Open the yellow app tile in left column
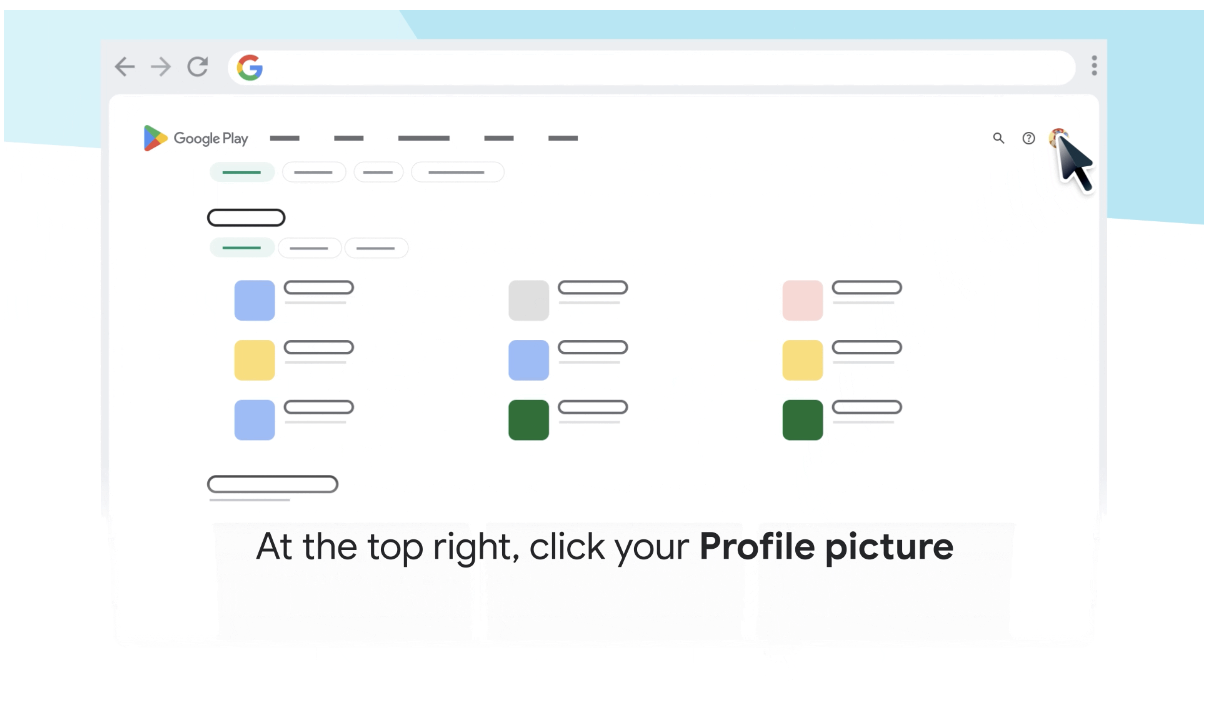The width and height of the screenshot is (1224, 704). coord(255,360)
